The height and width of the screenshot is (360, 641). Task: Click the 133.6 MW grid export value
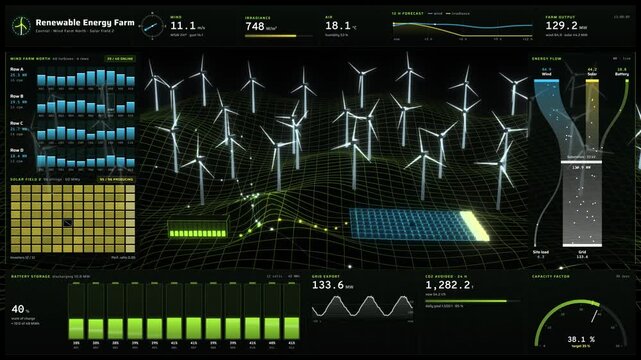(x=333, y=285)
